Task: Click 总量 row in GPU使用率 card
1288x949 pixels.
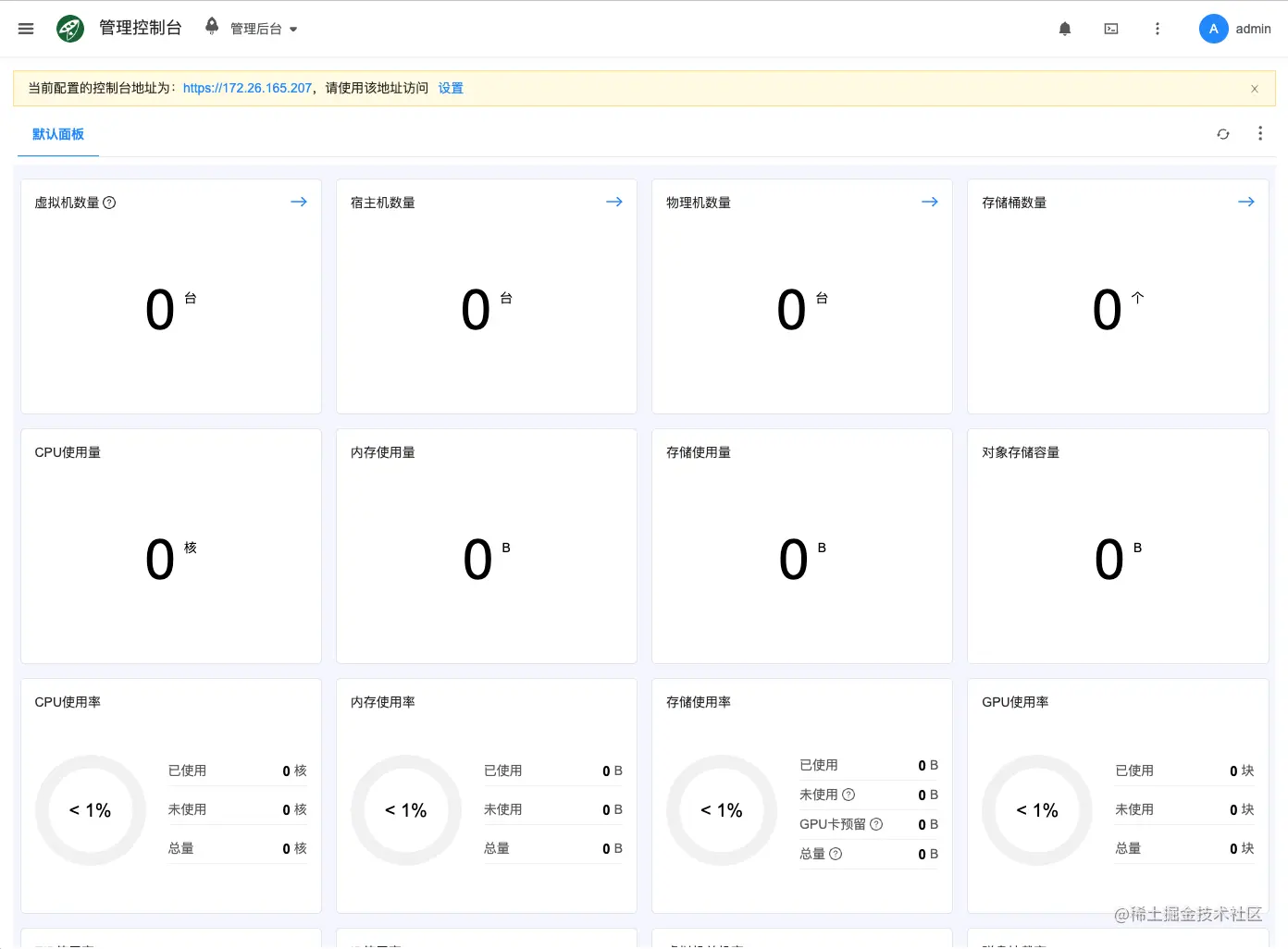Action: [x=1184, y=848]
